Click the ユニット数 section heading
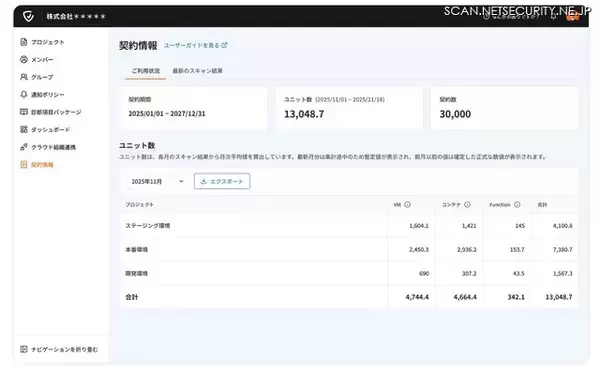This screenshot has height=374, width=600. pos(137,145)
